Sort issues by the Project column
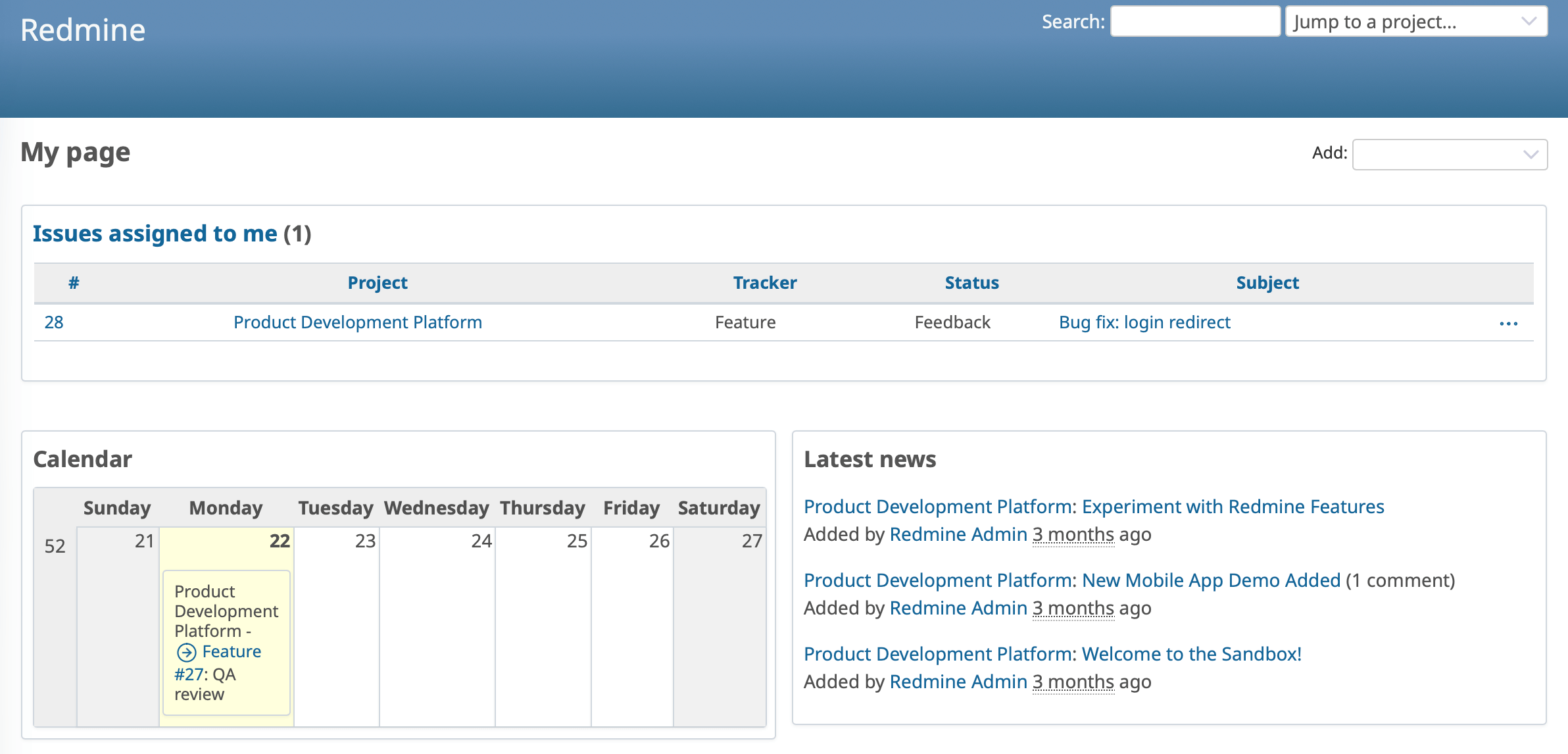This screenshot has height=754, width=1568. 378,283
